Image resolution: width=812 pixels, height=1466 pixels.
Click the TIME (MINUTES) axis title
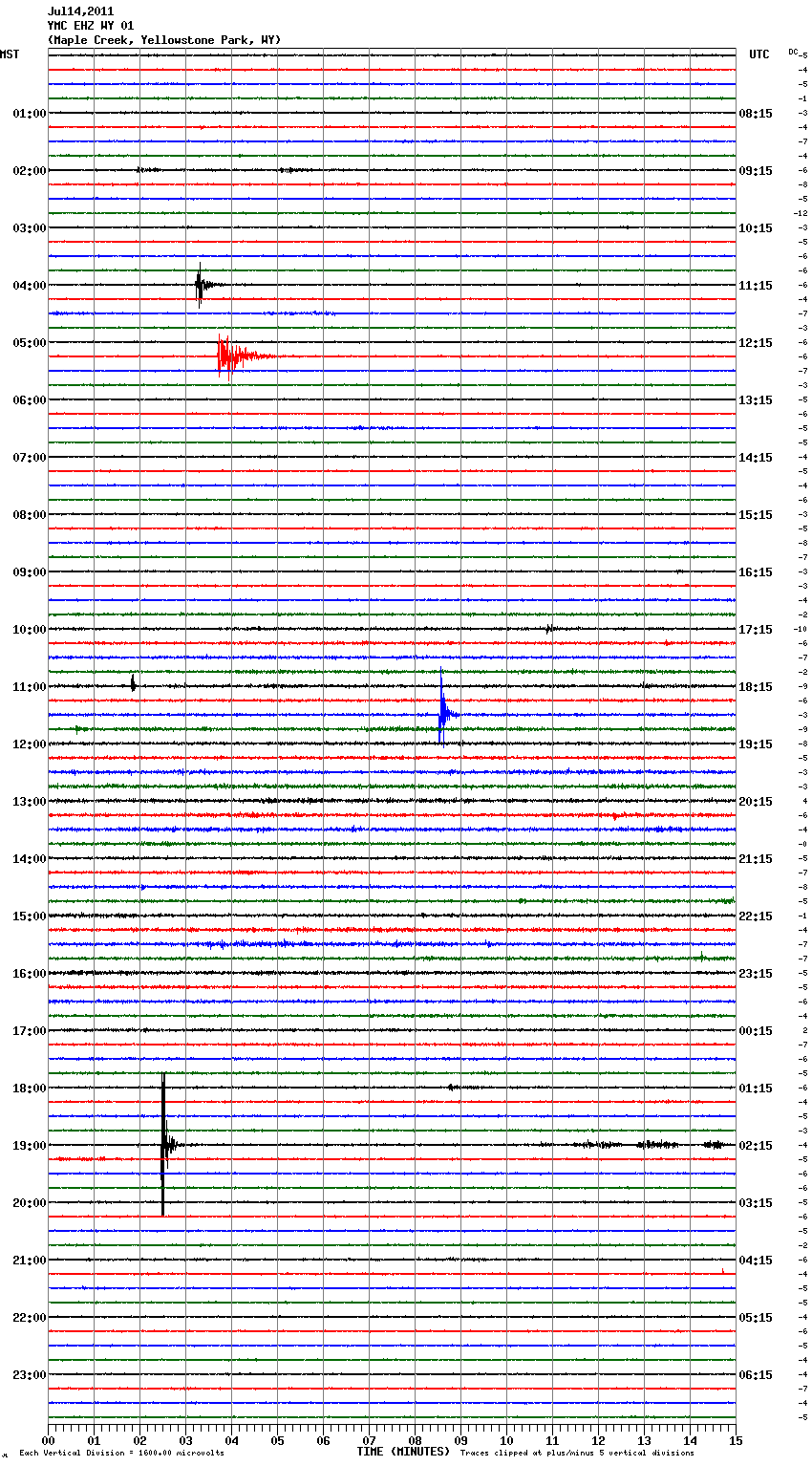tap(403, 1452)
